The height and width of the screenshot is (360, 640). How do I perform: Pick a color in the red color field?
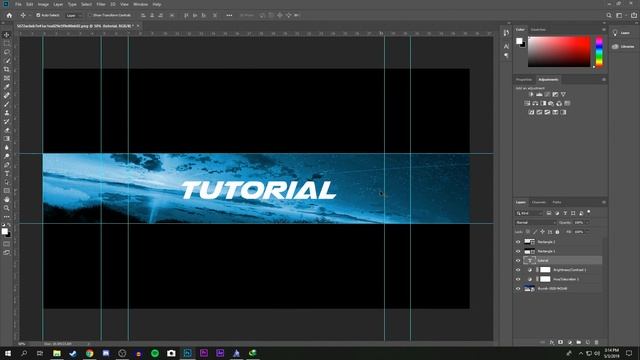point(559,52)
